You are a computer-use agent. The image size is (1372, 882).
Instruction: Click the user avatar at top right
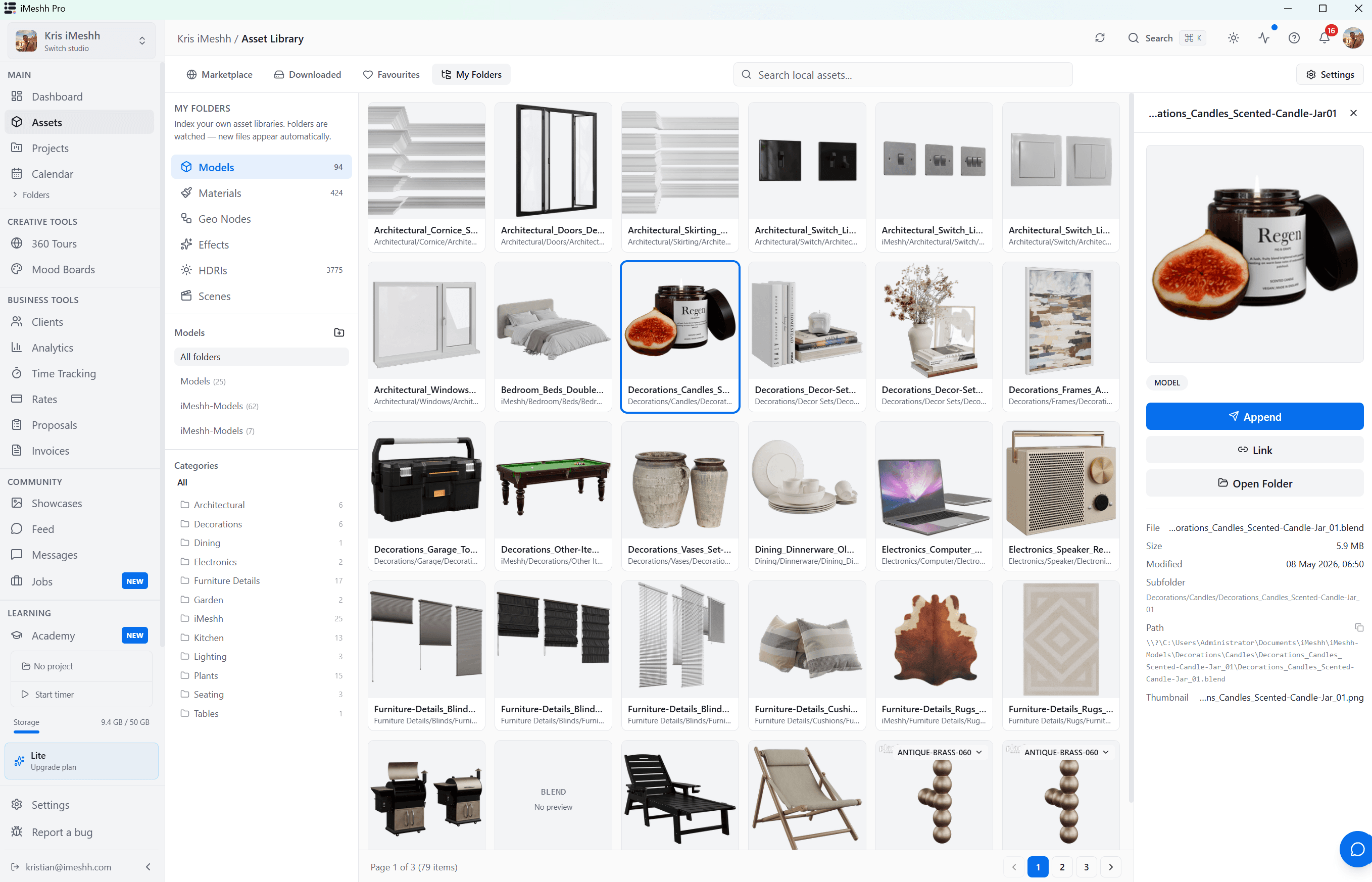1353,38
